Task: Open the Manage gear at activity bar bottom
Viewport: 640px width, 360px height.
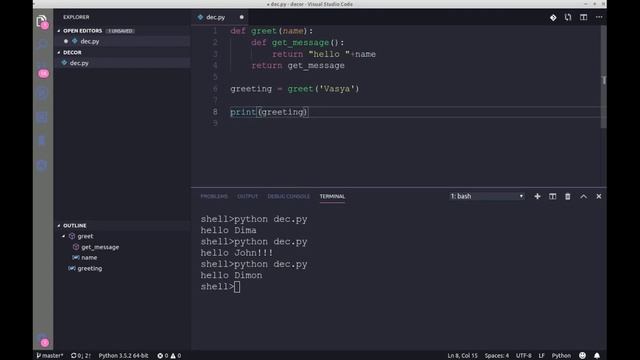Action: (x=43, y=340)
